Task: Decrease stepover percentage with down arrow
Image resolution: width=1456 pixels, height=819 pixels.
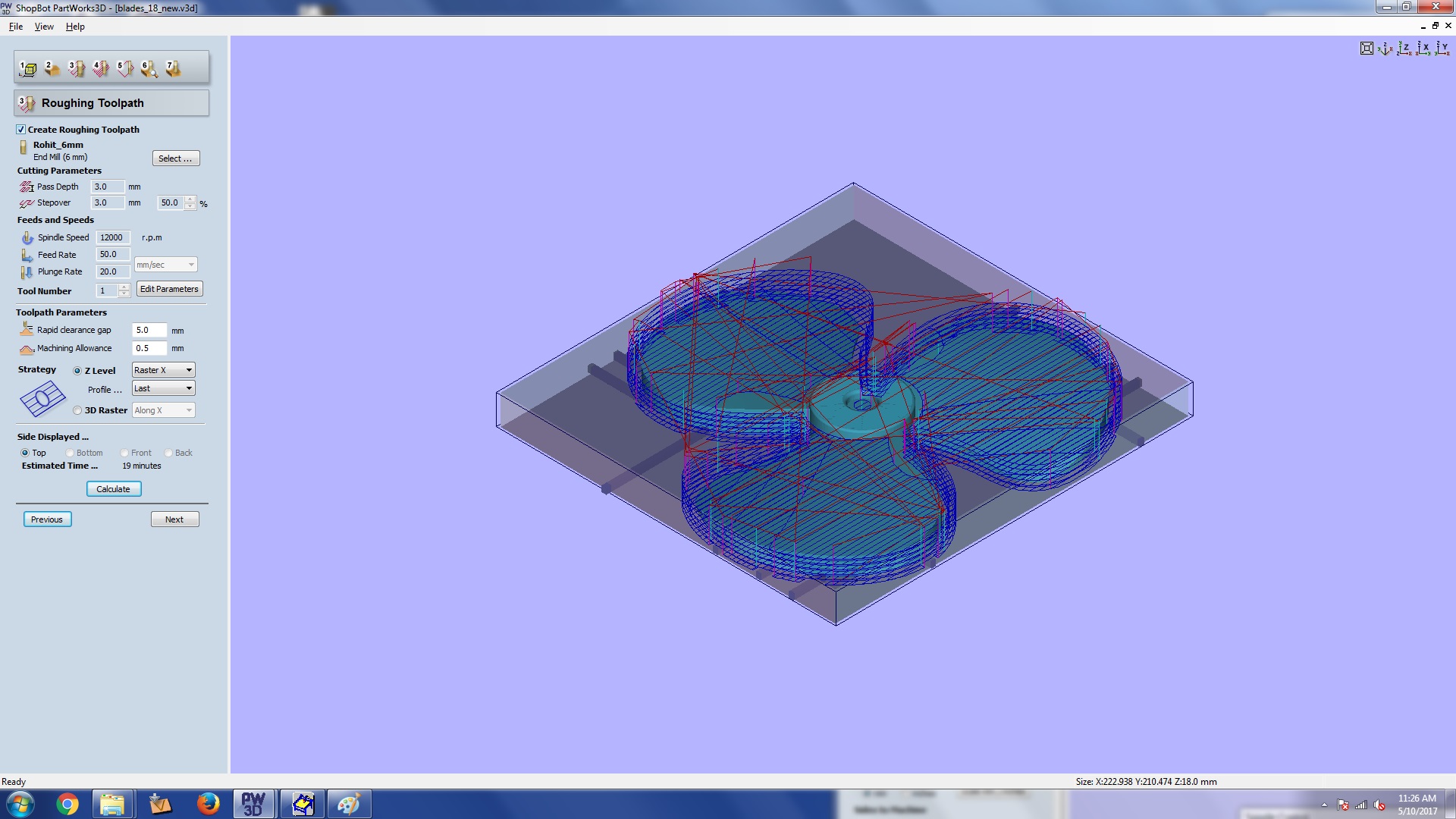Action: [190, 206]
